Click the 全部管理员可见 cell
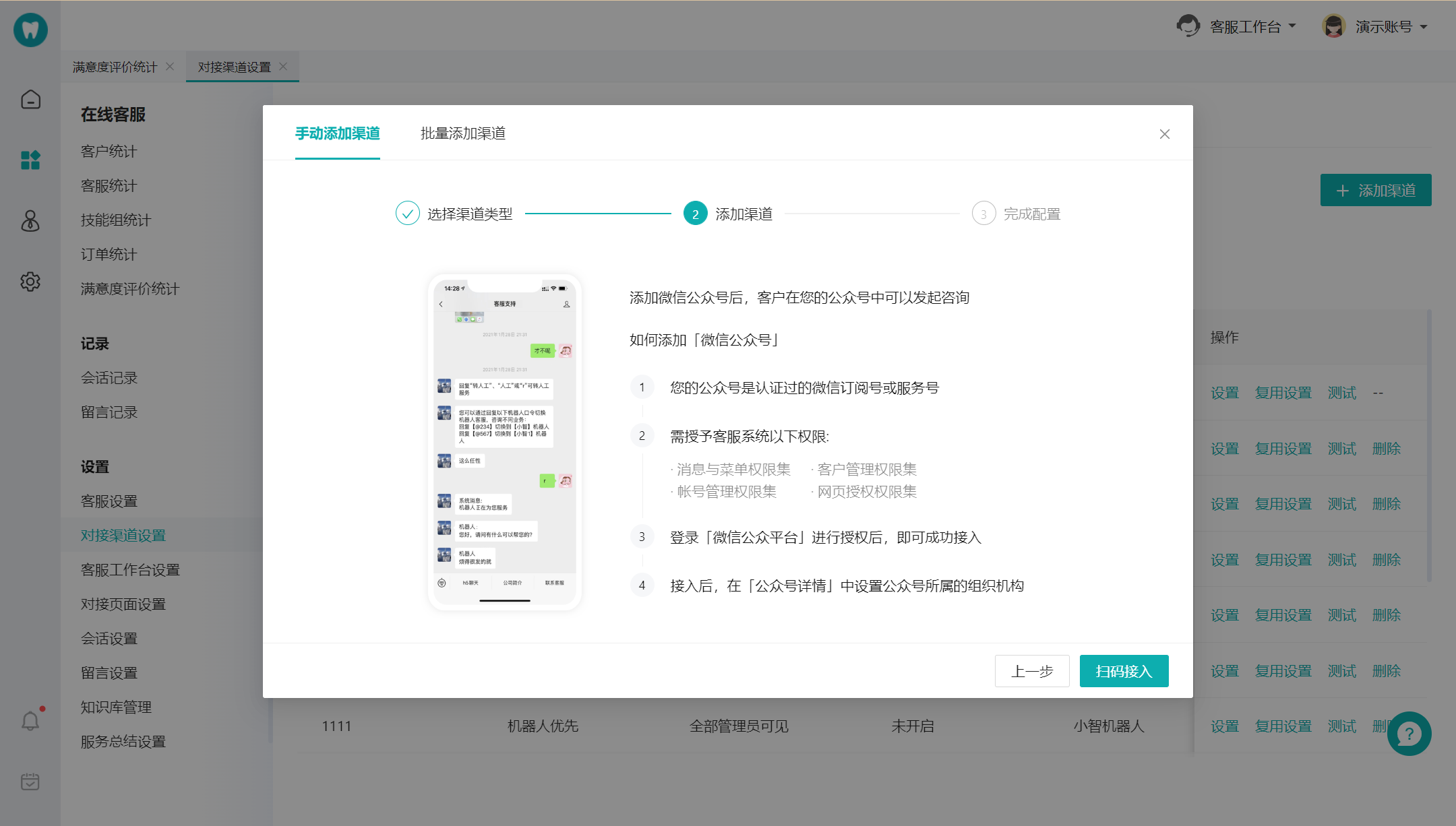The image size is (1456, 826). 739,726
